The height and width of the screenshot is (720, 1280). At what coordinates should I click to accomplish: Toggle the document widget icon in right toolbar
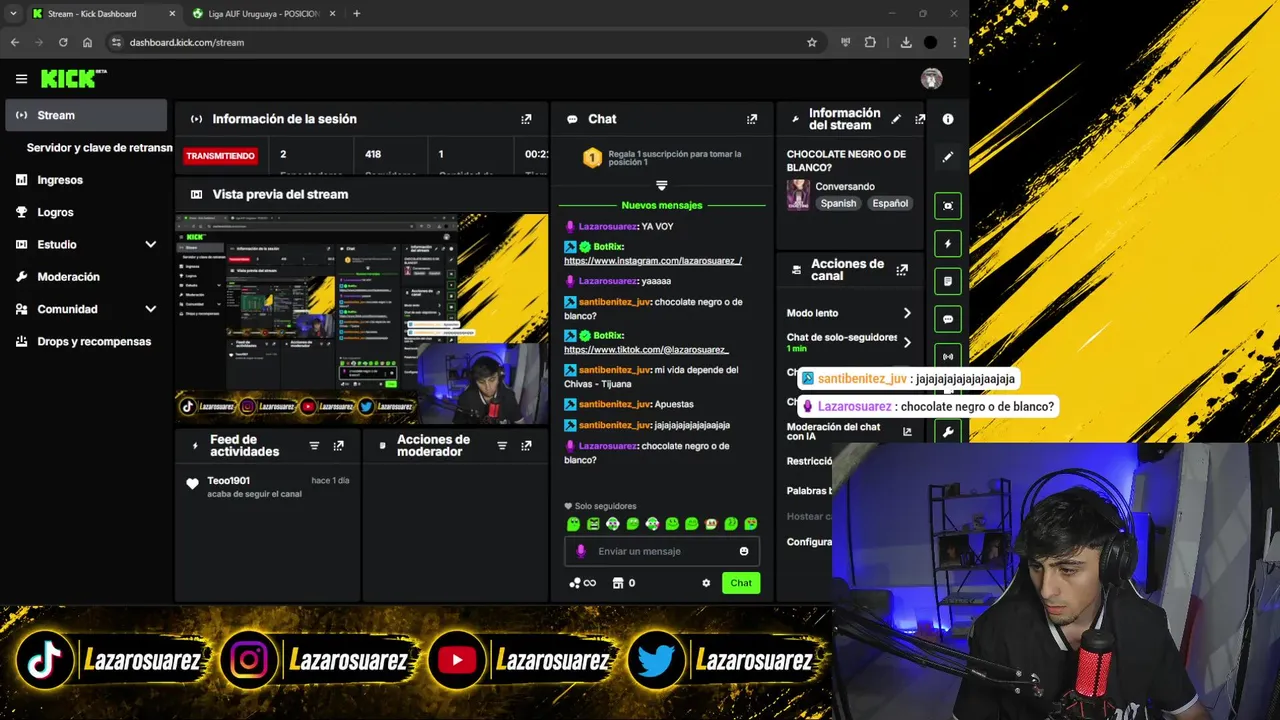948,281
